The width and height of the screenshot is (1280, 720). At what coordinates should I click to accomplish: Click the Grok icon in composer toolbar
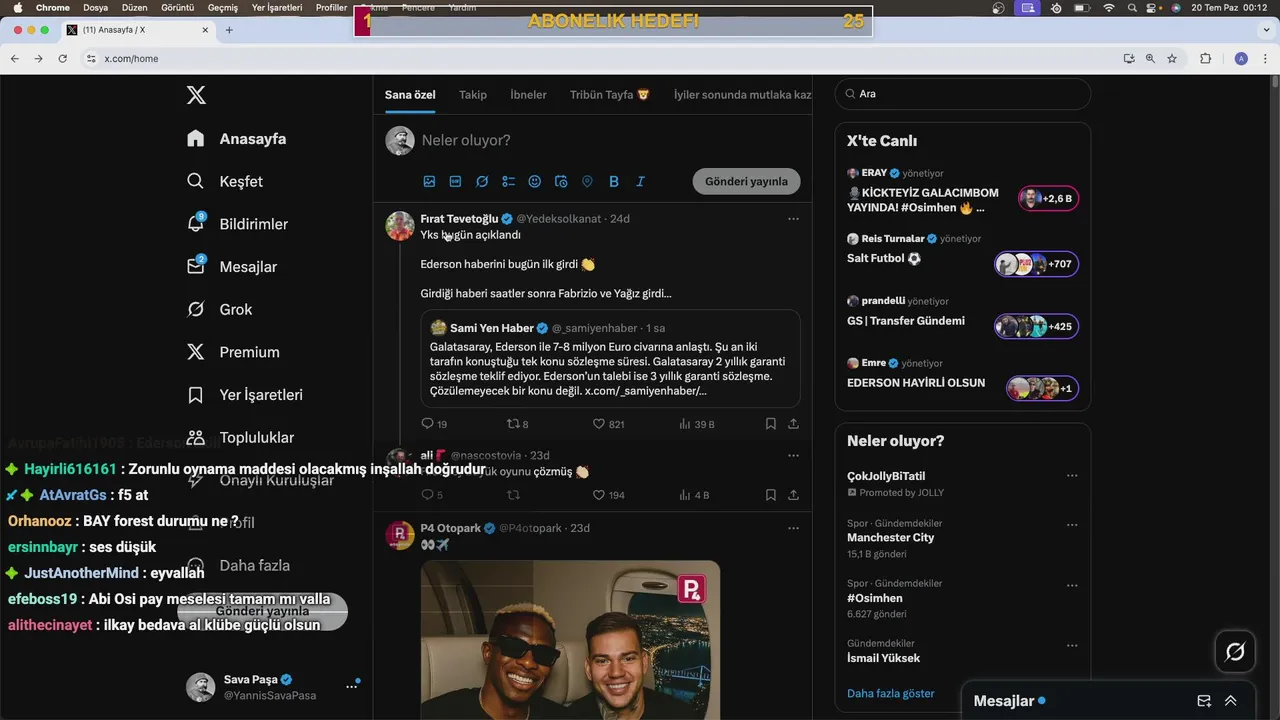click(x=482, y=181)
